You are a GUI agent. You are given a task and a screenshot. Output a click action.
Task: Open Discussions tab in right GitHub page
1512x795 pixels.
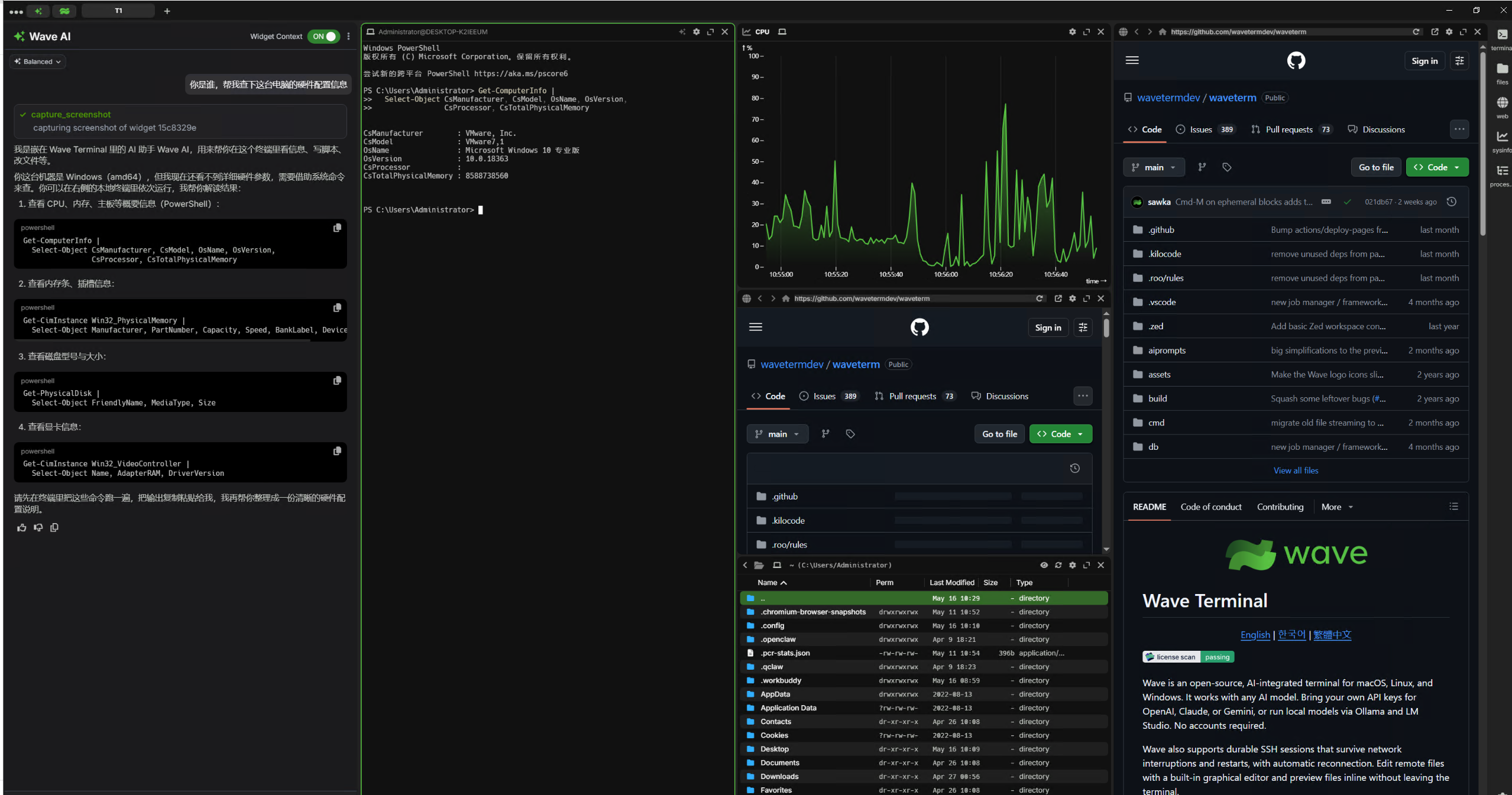[1376, 129]
